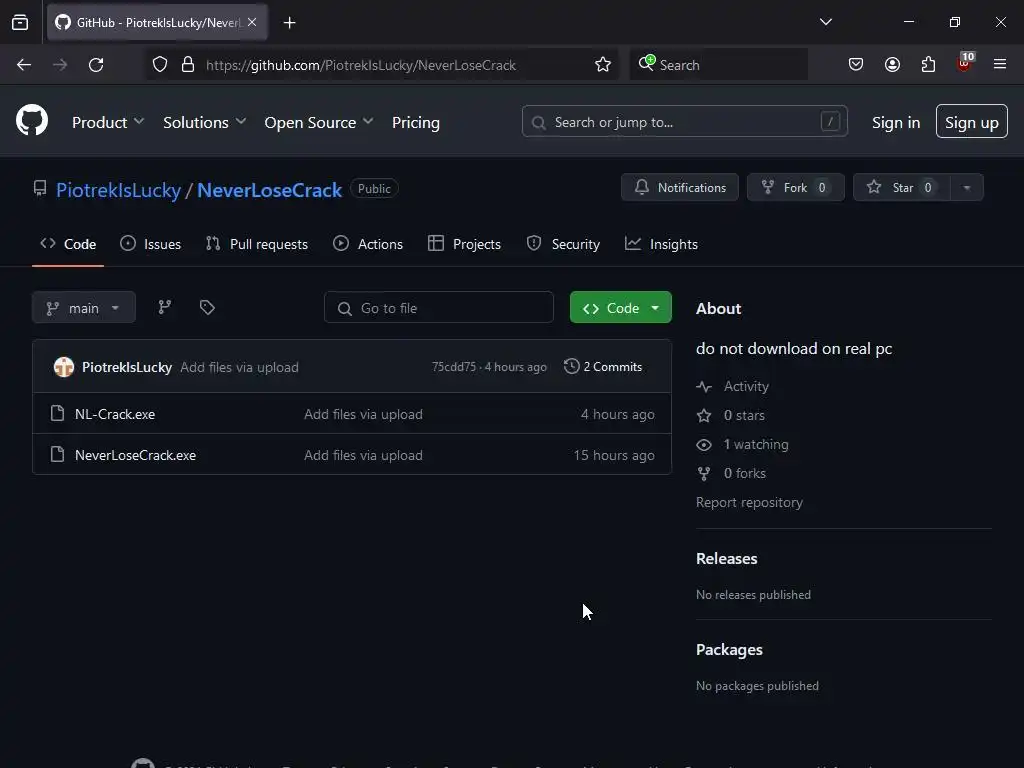The image size is (1024, 768).
Task: Open Releases heading link
Action: click(726, 558)
